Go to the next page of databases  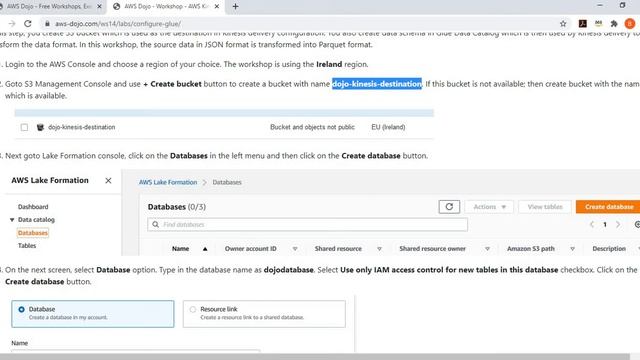(x=618, y=224)
